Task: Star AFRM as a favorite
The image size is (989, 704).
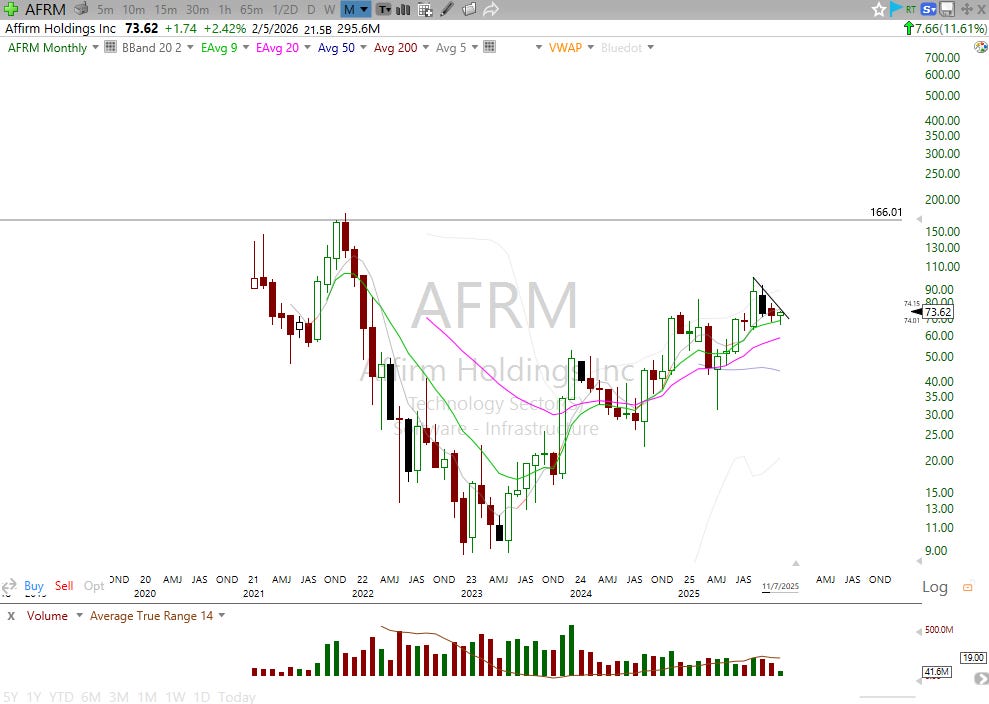Action: pos(879,9)
